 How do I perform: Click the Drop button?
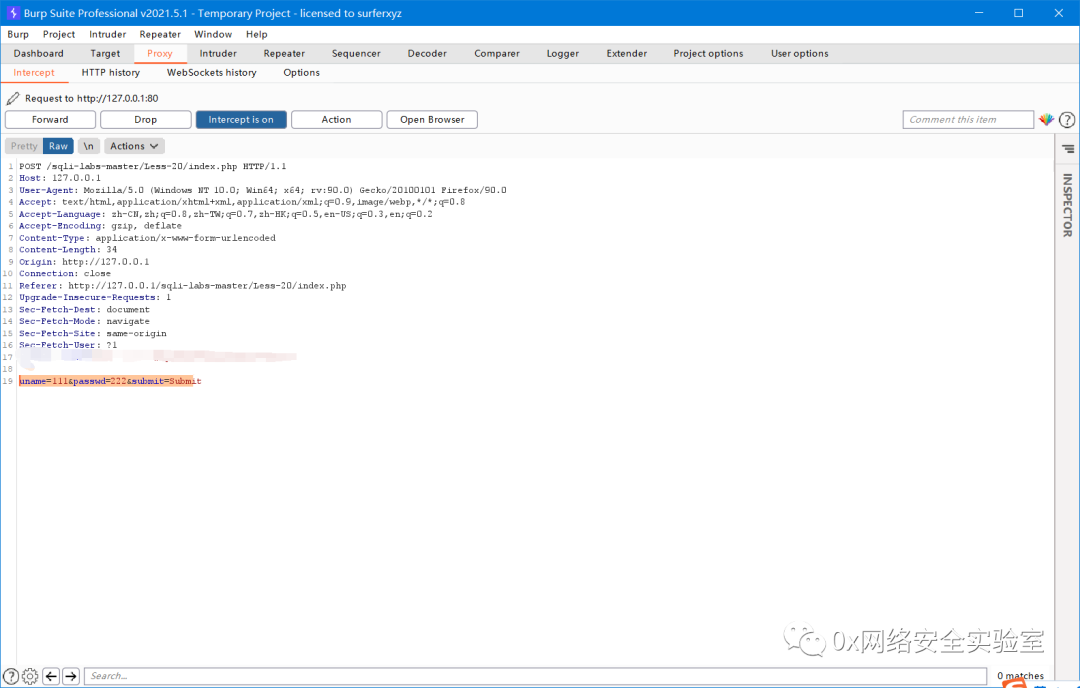[145, 120]
